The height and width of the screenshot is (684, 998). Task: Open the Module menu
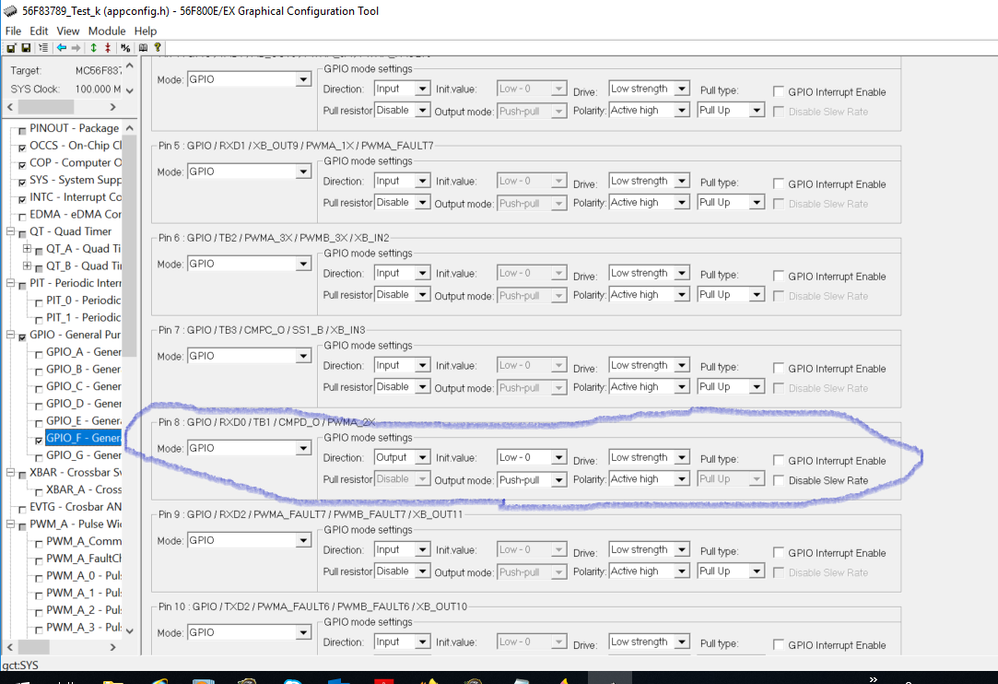coord(107,31)
